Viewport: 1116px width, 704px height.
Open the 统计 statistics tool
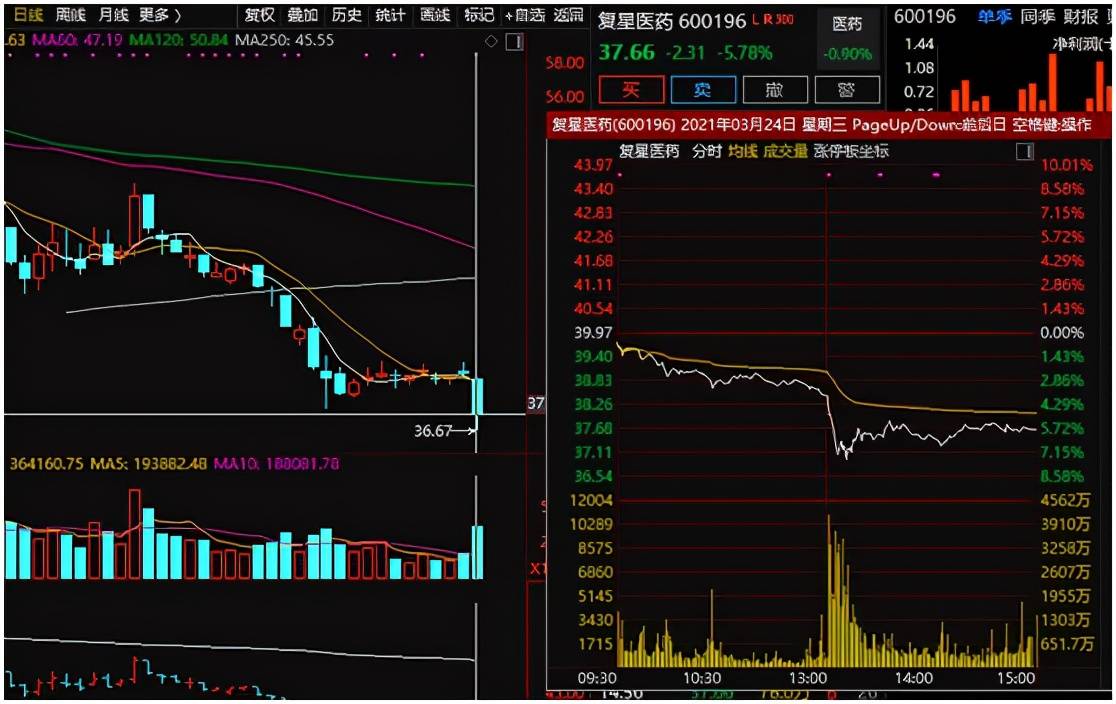click(390, 15)
